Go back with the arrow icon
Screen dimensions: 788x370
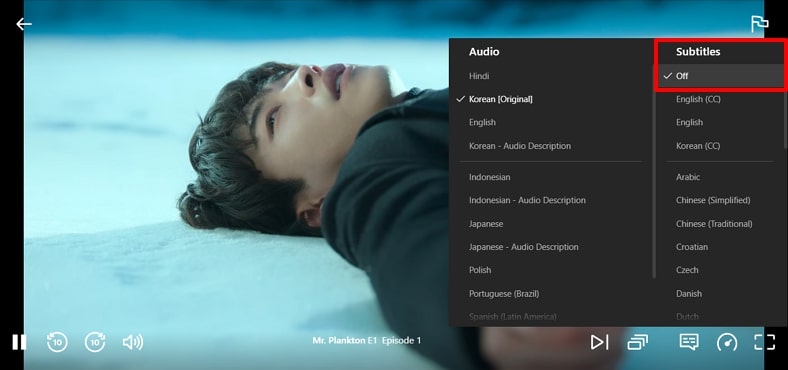pyautogui.click(x=24, y=24)
